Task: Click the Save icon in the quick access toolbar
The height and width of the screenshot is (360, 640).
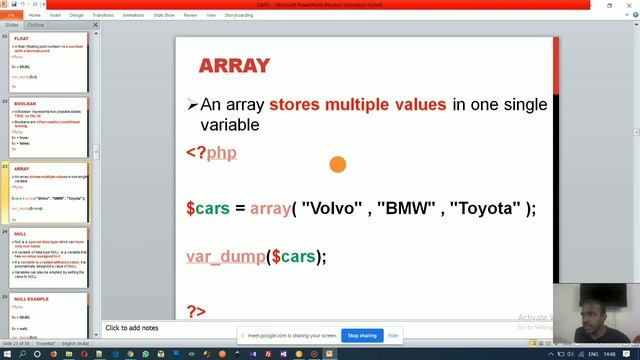Action: 14,4
